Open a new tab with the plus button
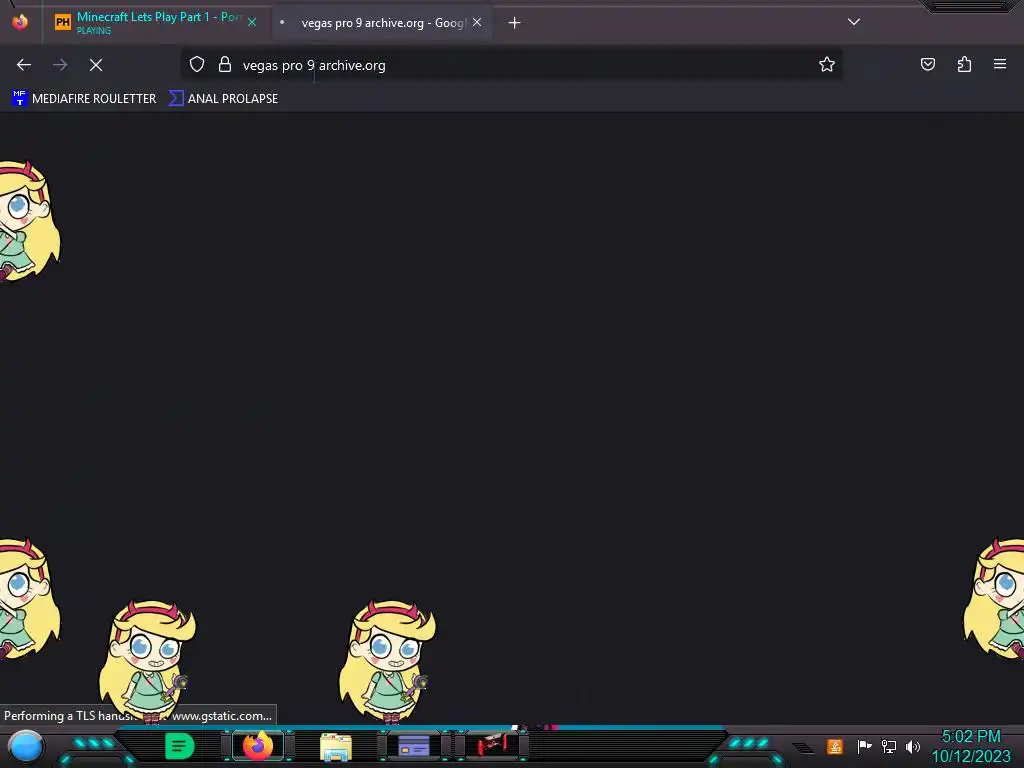This screenshot has height=768, width=1024. coord(515,23)
